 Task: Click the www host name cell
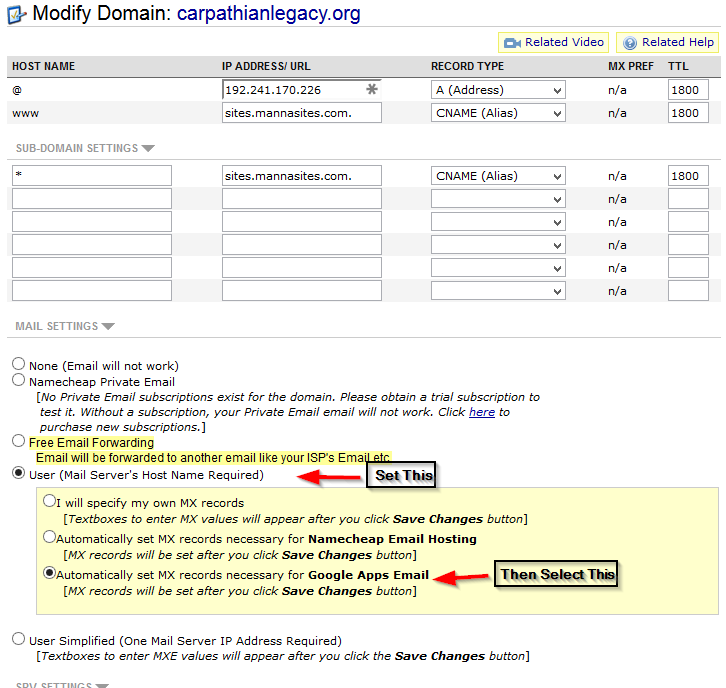point(25,113)
